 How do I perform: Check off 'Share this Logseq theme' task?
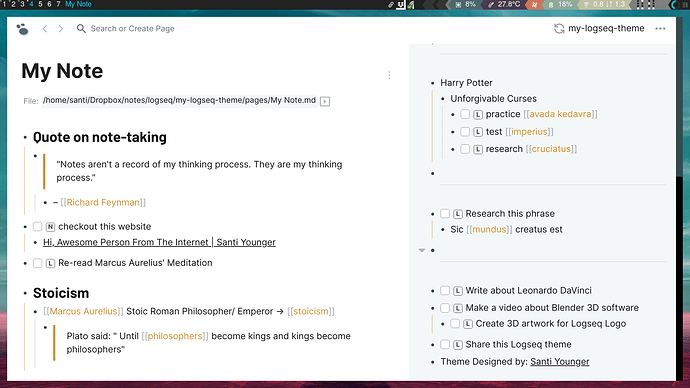coord(445,344)
